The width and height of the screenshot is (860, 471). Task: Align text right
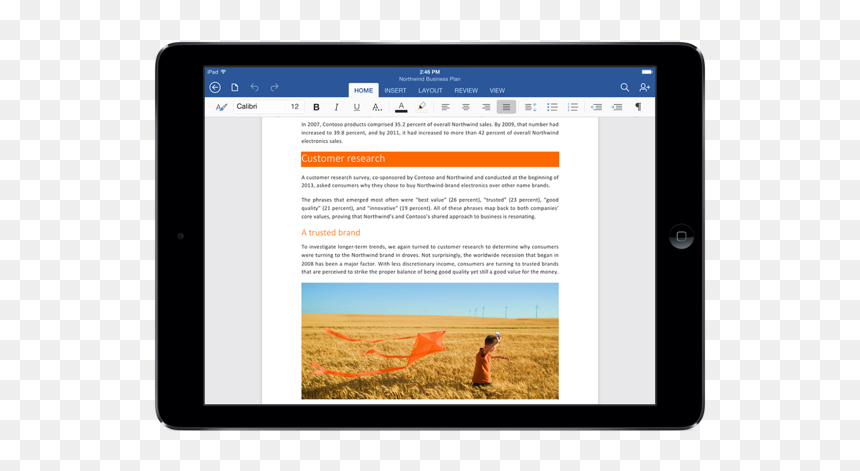[x=486, y=107]
